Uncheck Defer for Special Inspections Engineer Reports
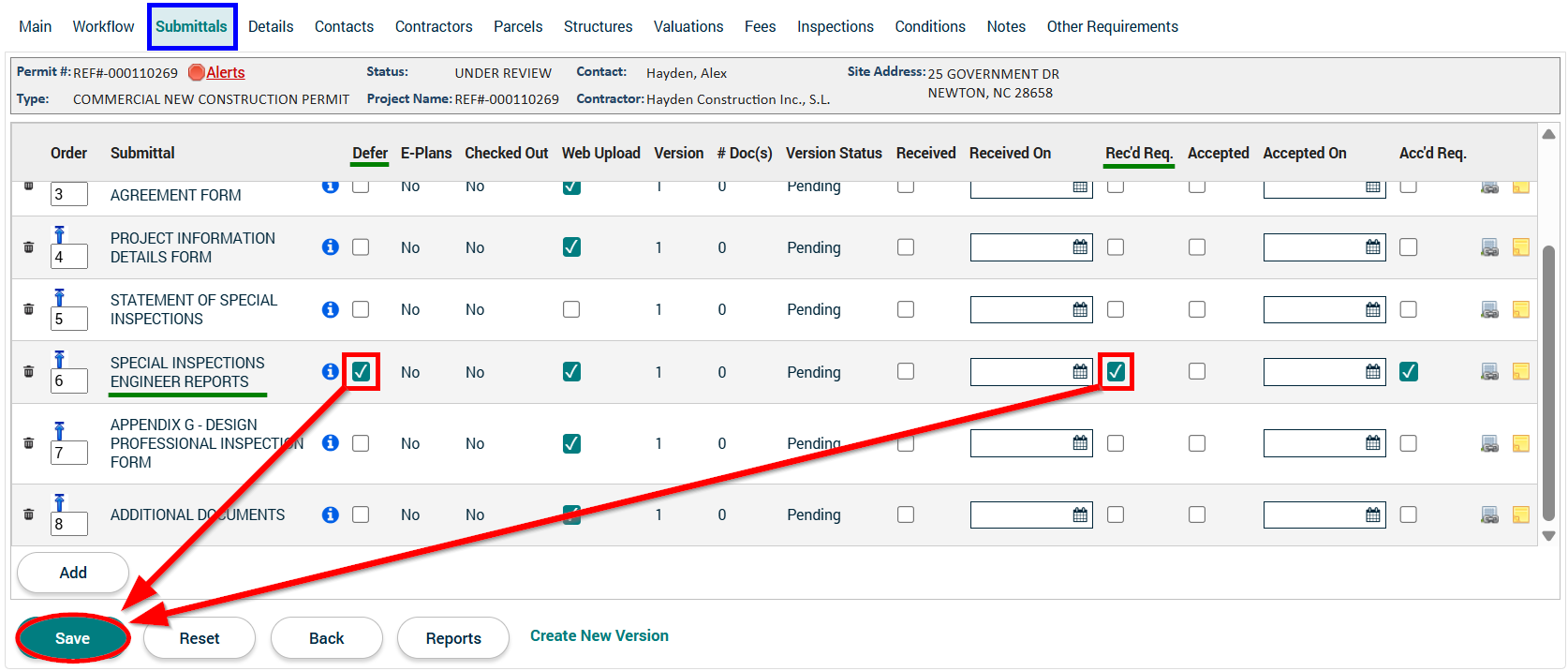Image resolution: width=1568 pixels, height=671 pixels. [362, 372]
